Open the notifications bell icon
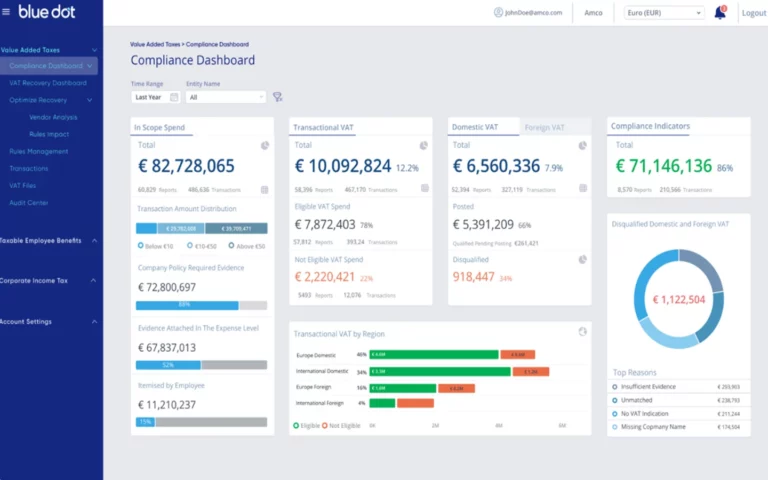This screenshot has height=480, width=768. 720,13
